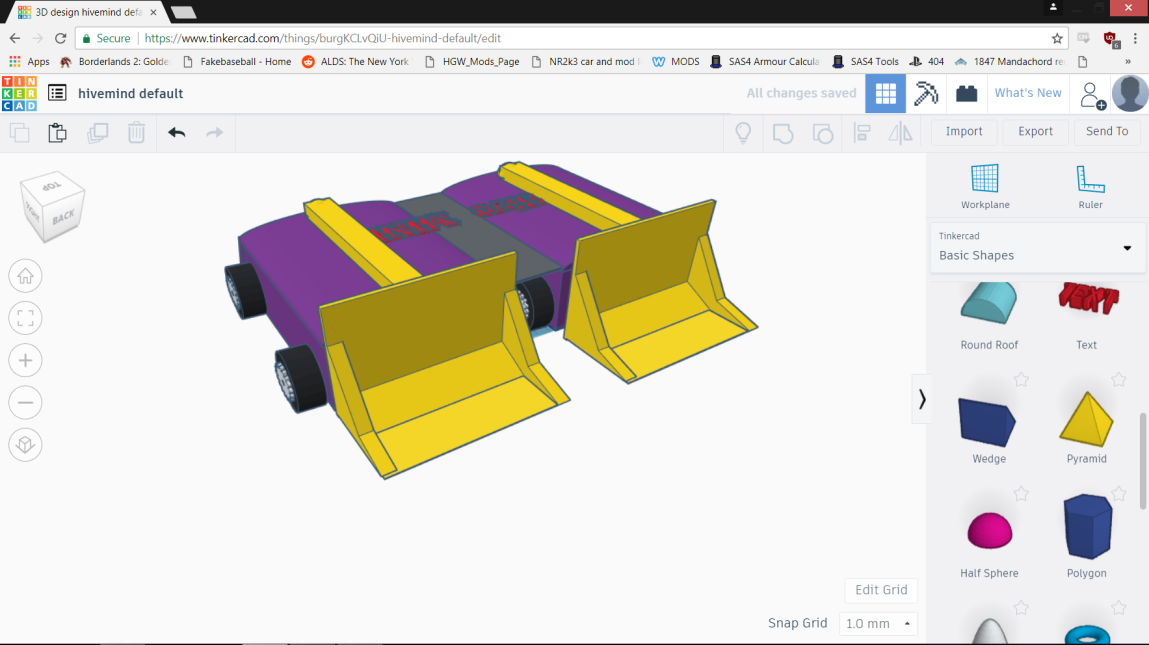1149x645 pixels.
Task: Click the Align tool icon
Action: click(x=862, y=133)
